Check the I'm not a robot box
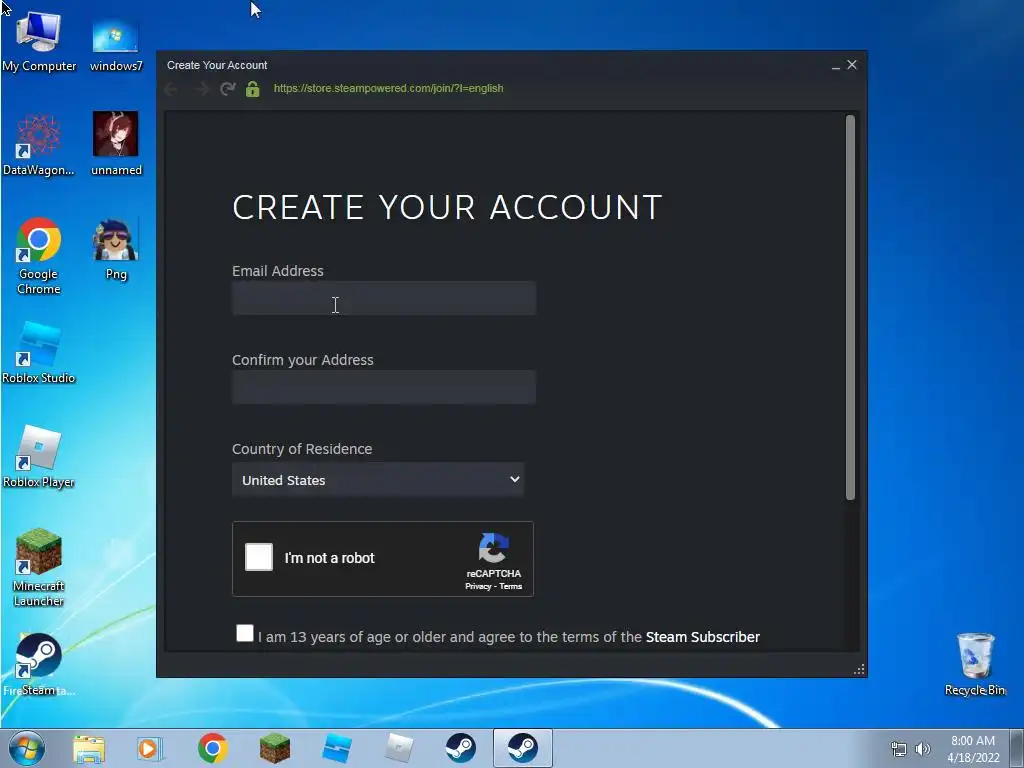Screen dimensions: 1024x768 click(x=259, y=557)
